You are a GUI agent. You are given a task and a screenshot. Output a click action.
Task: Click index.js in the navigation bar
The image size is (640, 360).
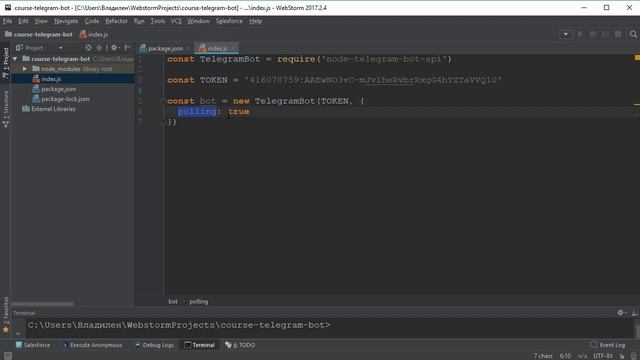tap(94, 34)
